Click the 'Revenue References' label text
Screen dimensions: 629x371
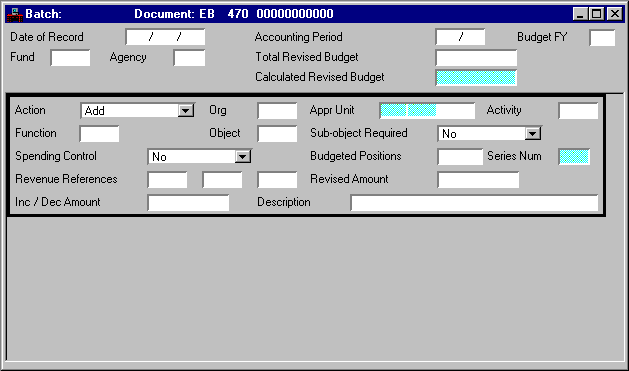point(66,179)
